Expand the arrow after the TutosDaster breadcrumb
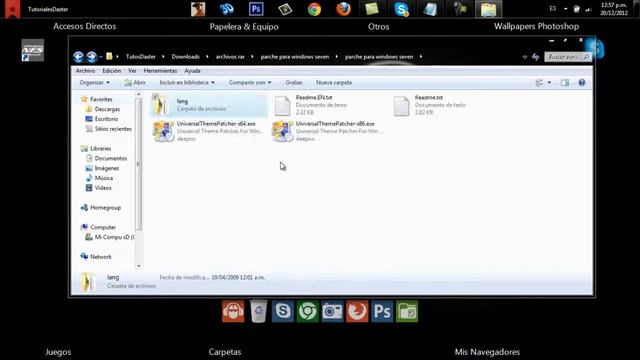This screenshot has width=640, height=360. pyautogui.click(x=163, y=57)
